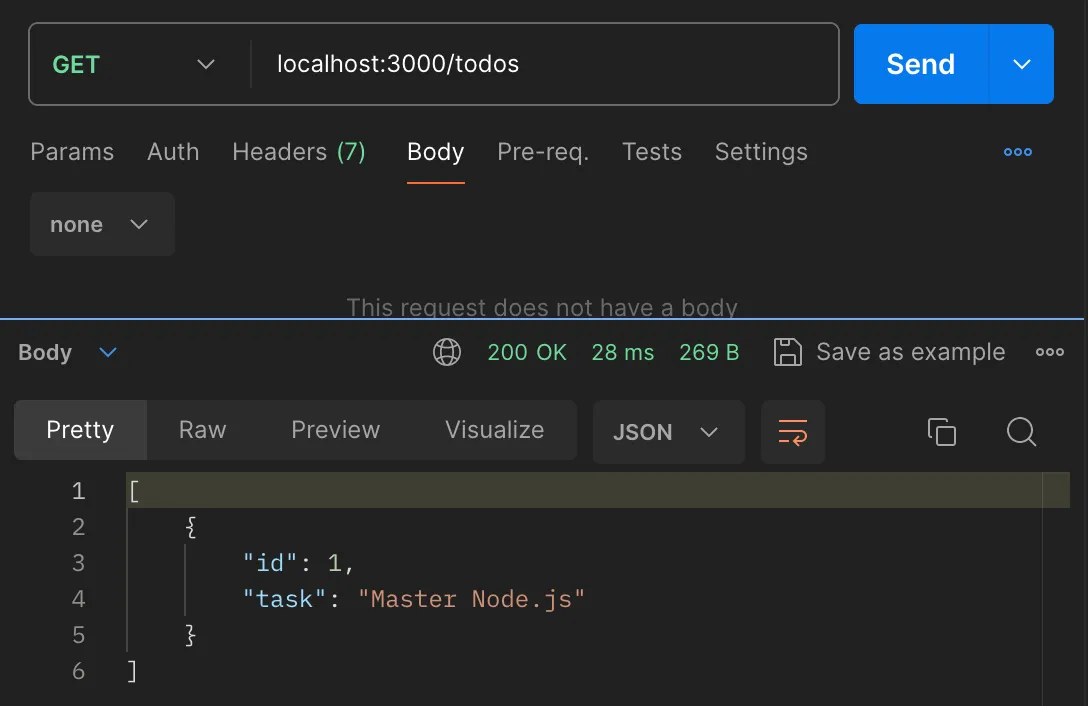Open response options three-dot menu
The height and width of the screenshot is (706, 1088).
click(1049, 352)
